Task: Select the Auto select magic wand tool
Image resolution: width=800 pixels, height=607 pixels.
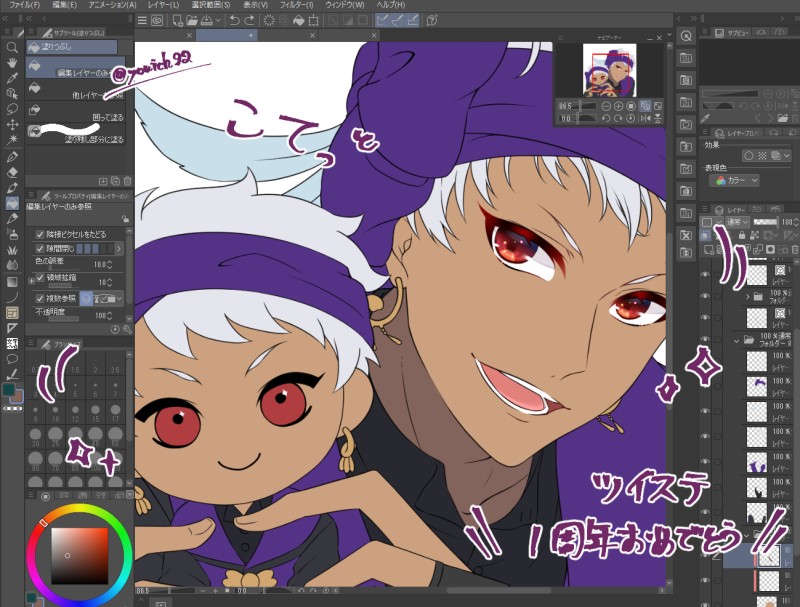Action: coord(12,139)
